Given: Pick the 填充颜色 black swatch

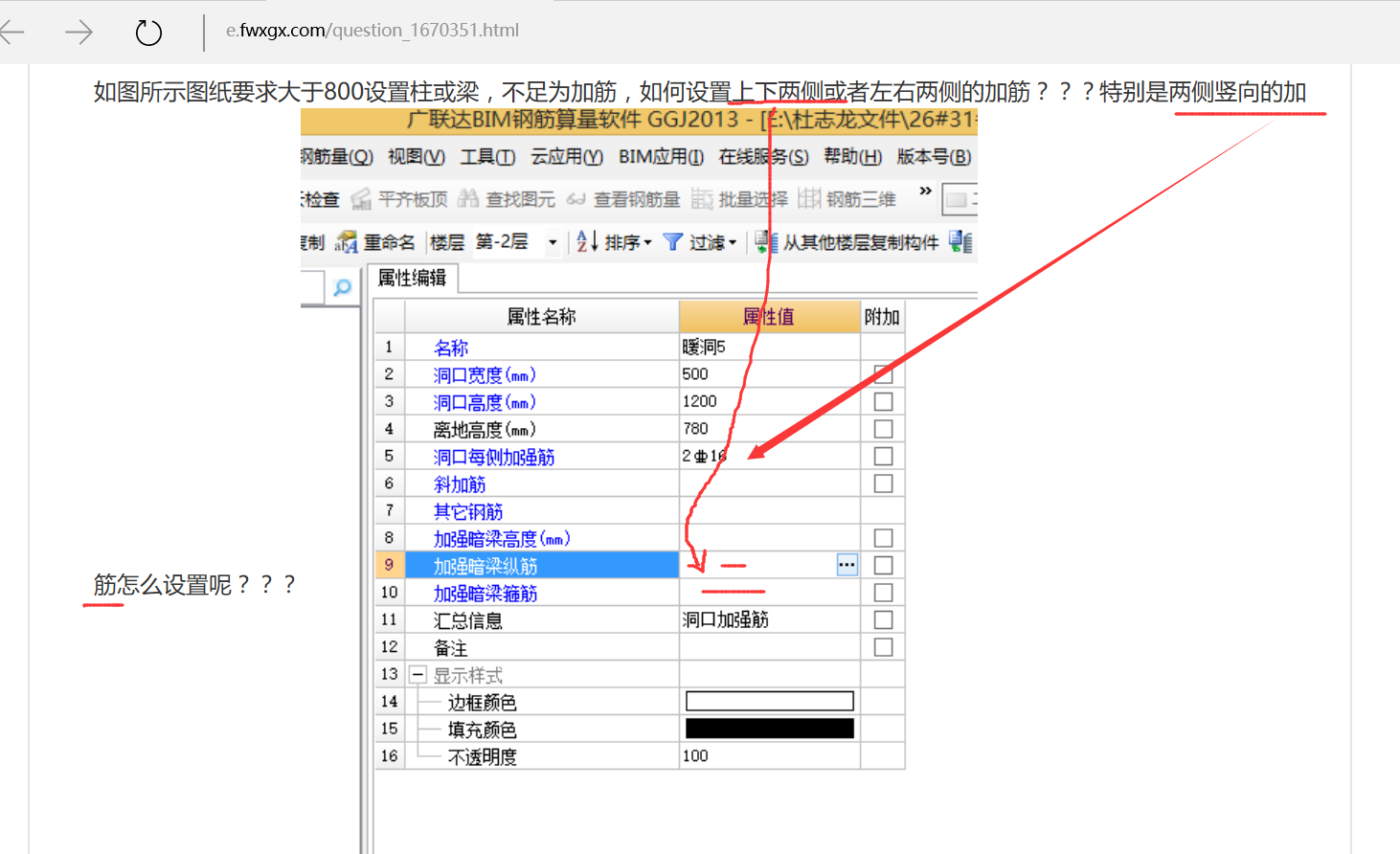Looking at the screenshot, I should [769, 729].
